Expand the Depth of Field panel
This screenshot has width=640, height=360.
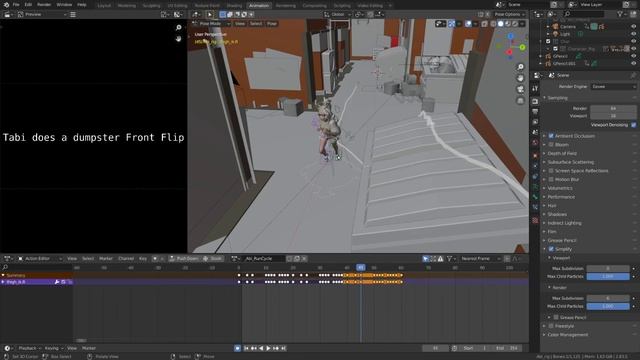click(562, 153)
